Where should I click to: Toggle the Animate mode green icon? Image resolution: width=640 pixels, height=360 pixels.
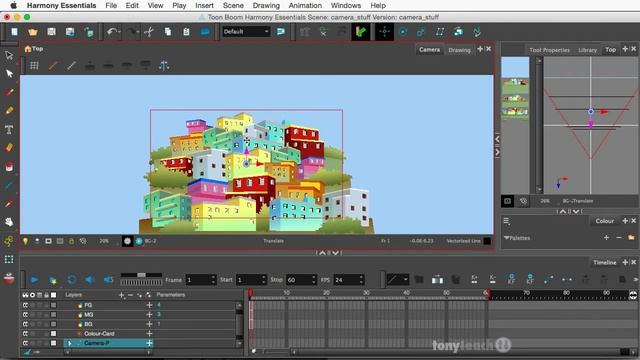click(x=361, y=31)
